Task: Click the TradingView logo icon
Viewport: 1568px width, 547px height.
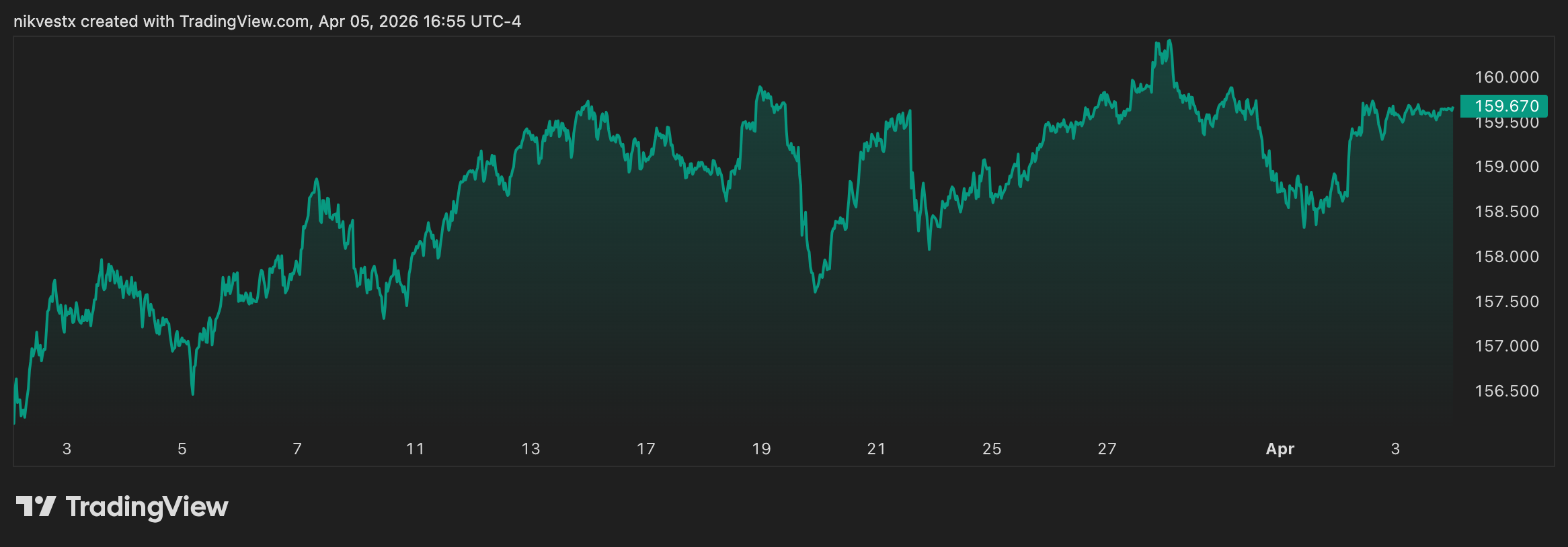Action: [36, 506]
